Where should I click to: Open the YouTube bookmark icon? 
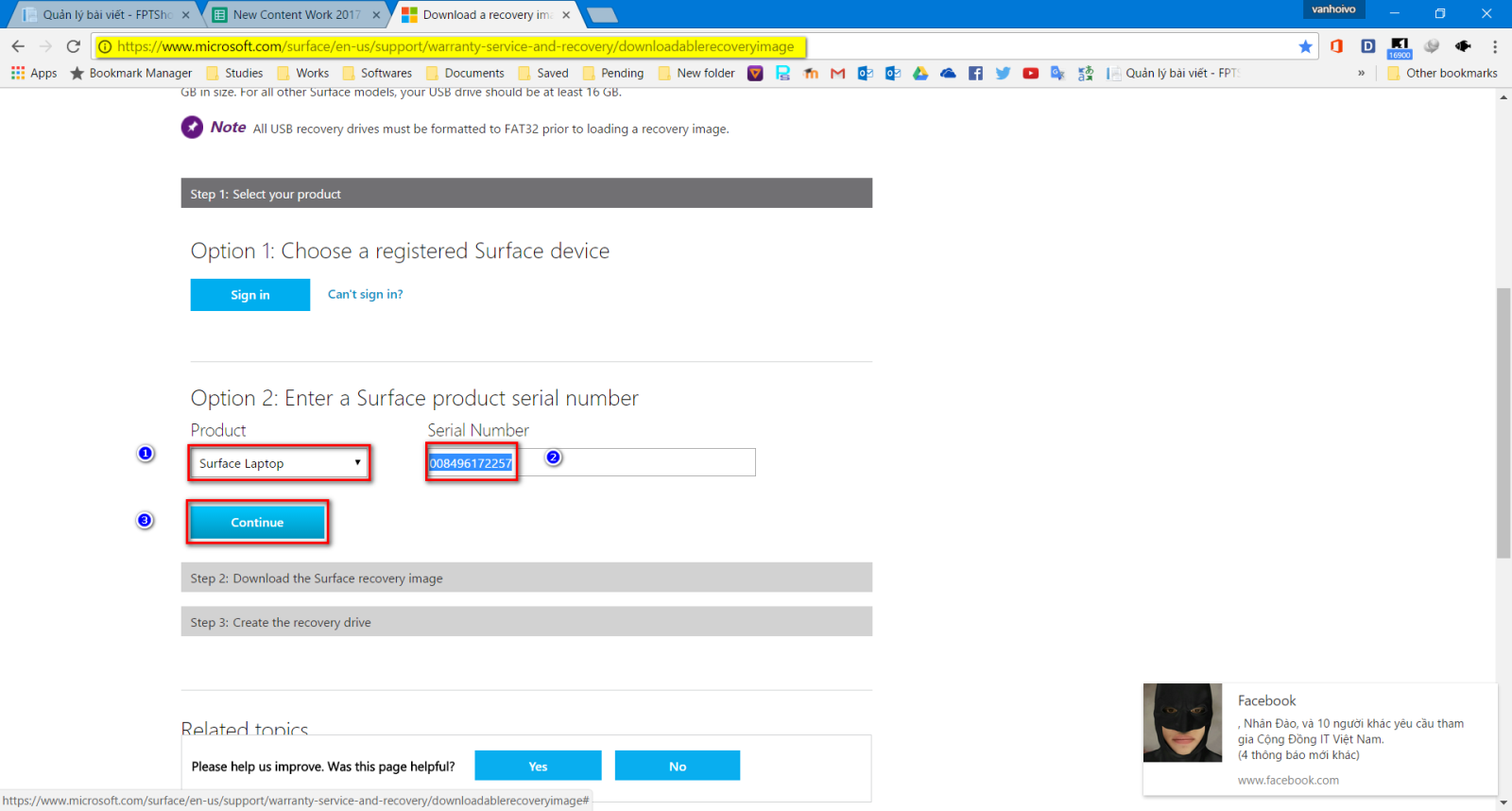[1030, 73]
